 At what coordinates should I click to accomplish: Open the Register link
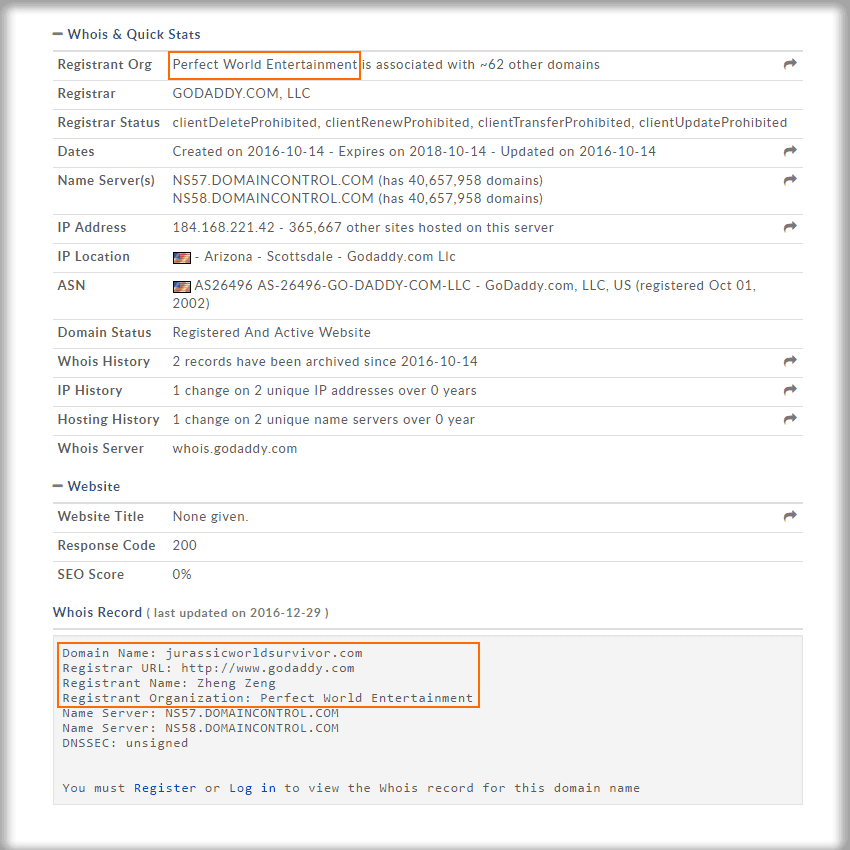(x=165, y=788)
